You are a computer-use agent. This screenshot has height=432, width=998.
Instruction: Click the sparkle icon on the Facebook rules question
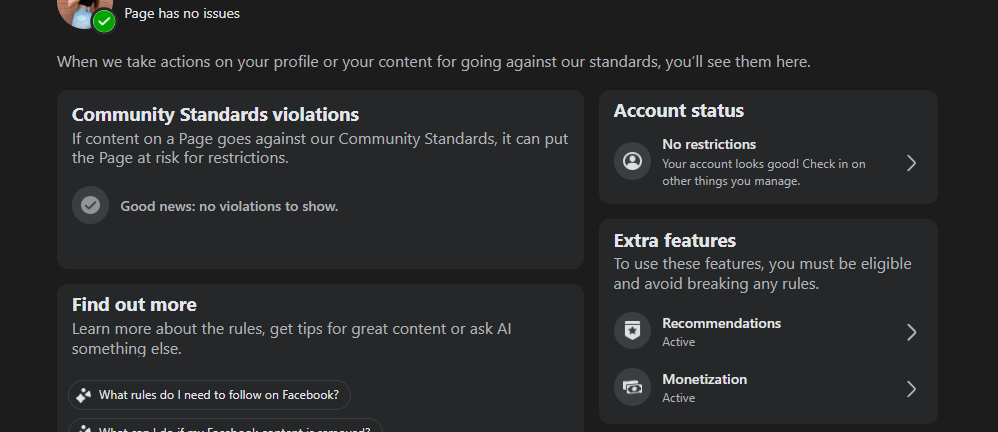click(84, 395)
